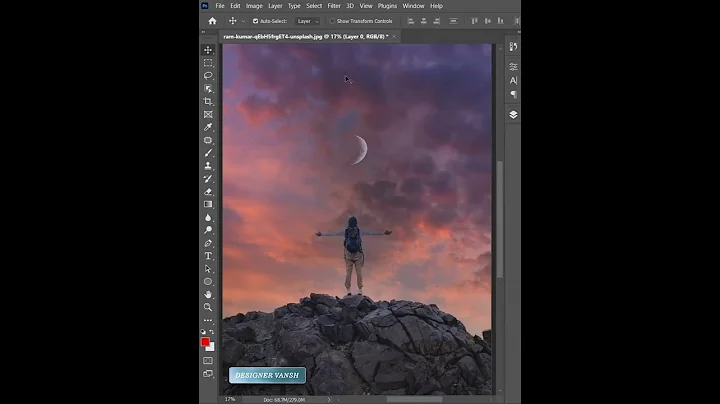Expand the status bar info arrow
This screenshot has height=404, width=720.
point(329,399)
